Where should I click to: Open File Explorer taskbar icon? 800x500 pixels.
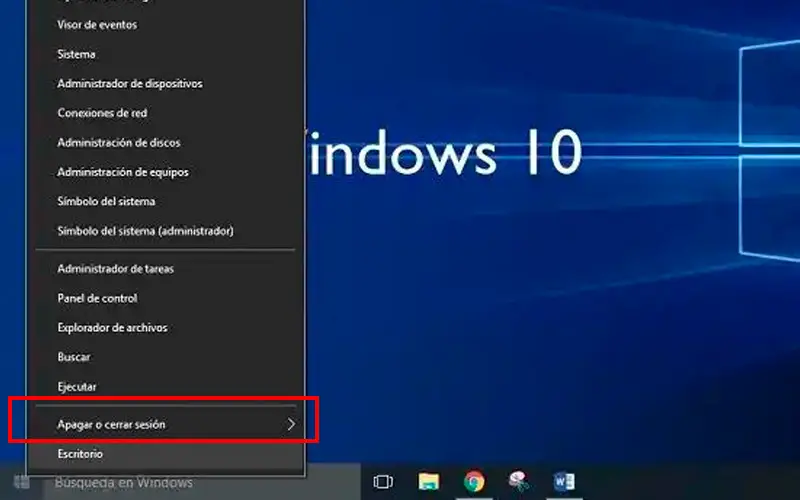coord(429,482)
